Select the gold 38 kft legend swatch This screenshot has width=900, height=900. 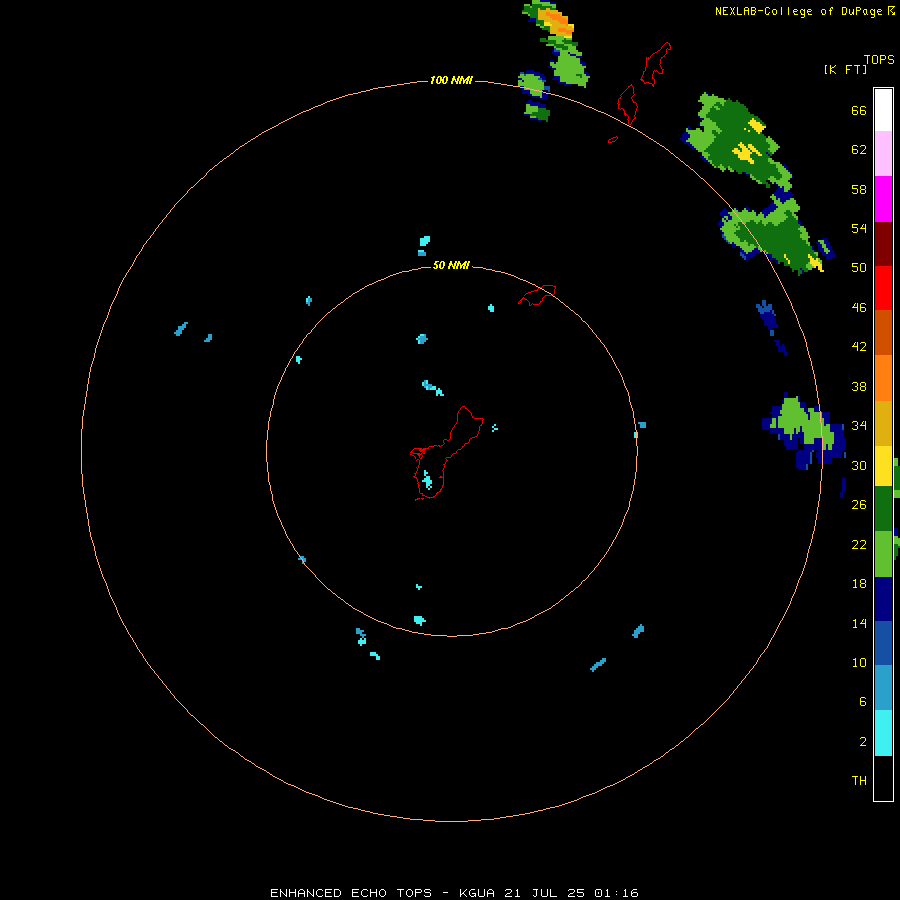[883, 422]
